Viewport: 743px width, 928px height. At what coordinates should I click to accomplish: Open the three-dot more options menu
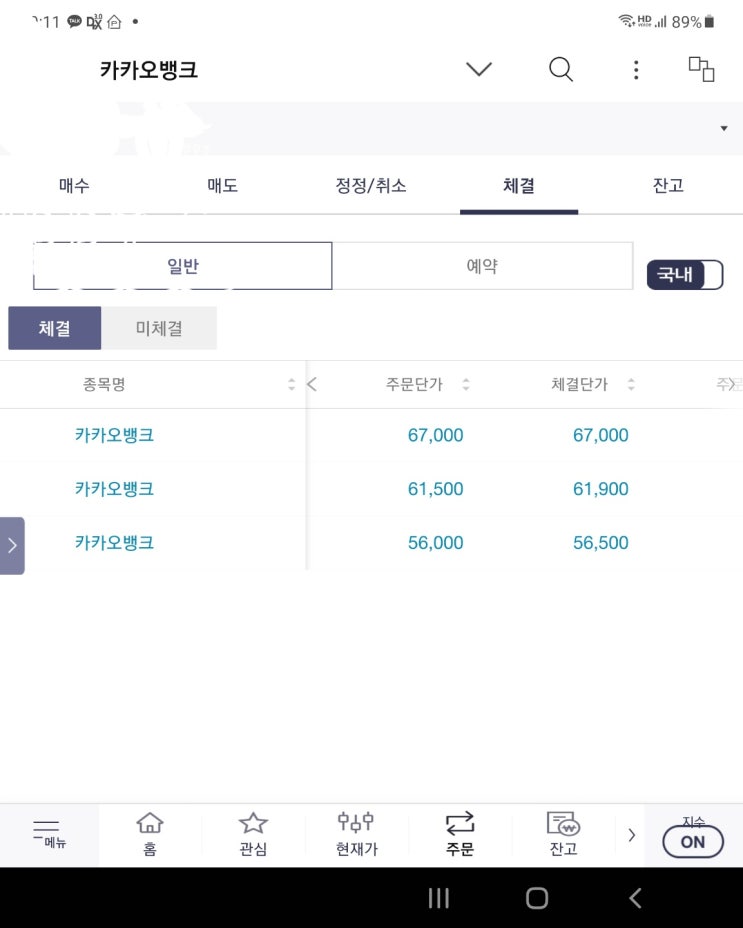pos(636,70)
